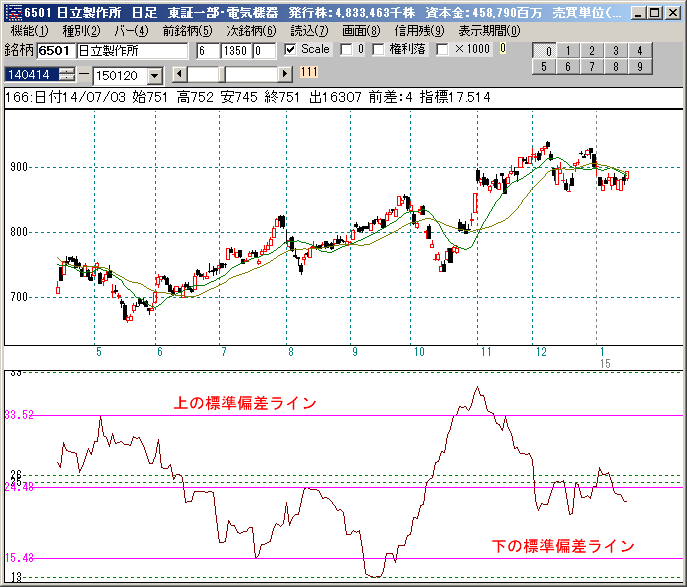
Task: Open the バー(4) menu
Action: 131,31
